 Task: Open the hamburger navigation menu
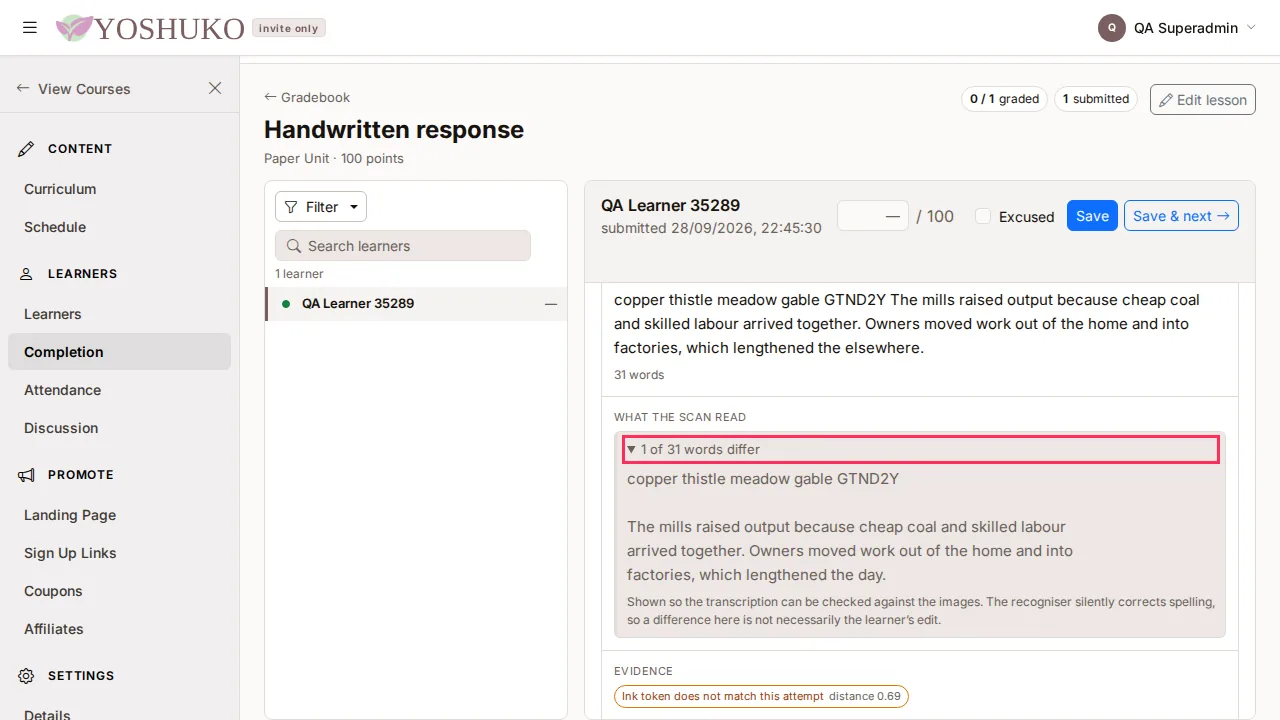(x=30, y=28)
